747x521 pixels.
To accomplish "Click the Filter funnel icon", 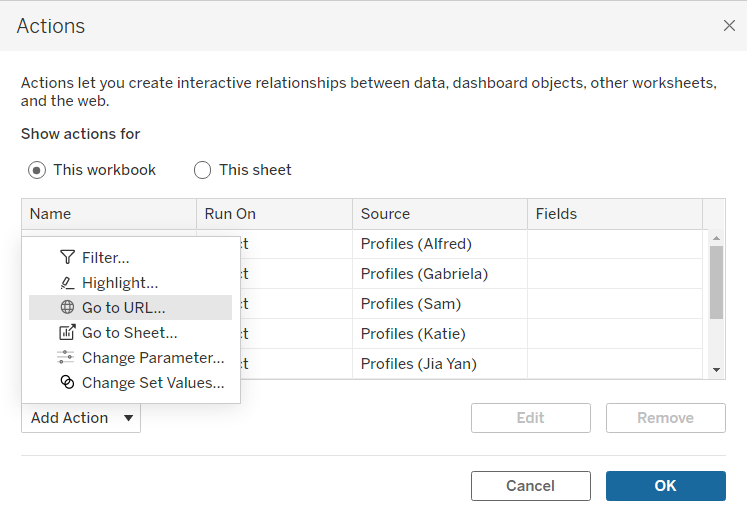I will point(67,258).
